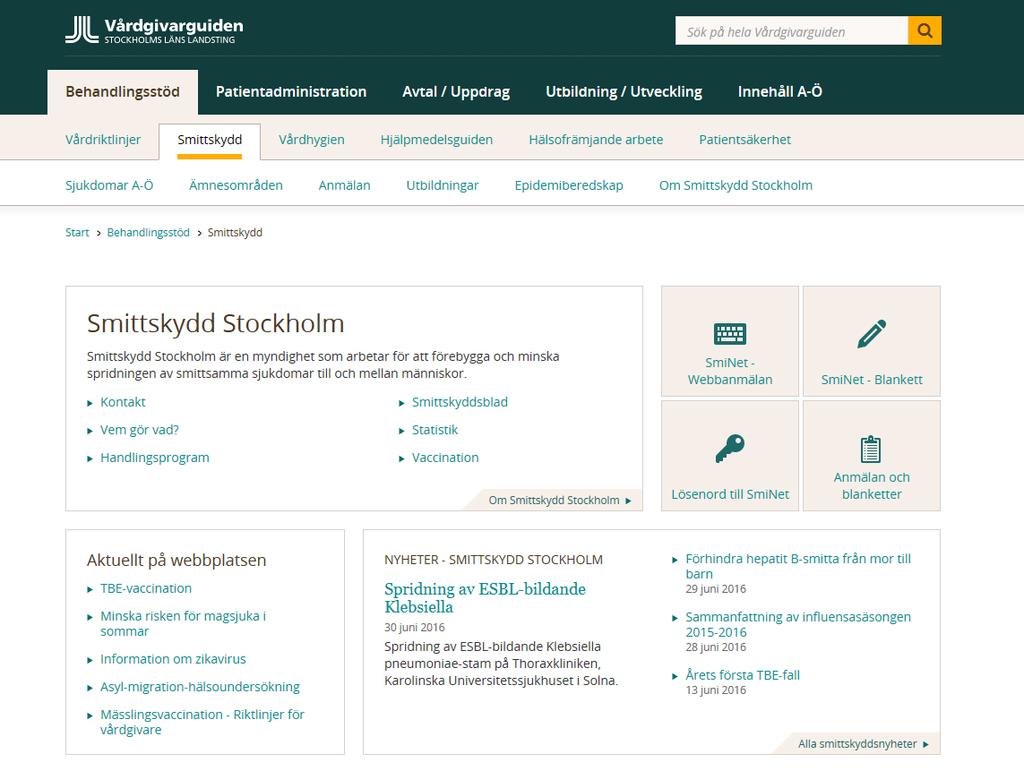Open Information om zikavirus link
The height and width of the screenshot is (771, 1024).
point(173,659)
